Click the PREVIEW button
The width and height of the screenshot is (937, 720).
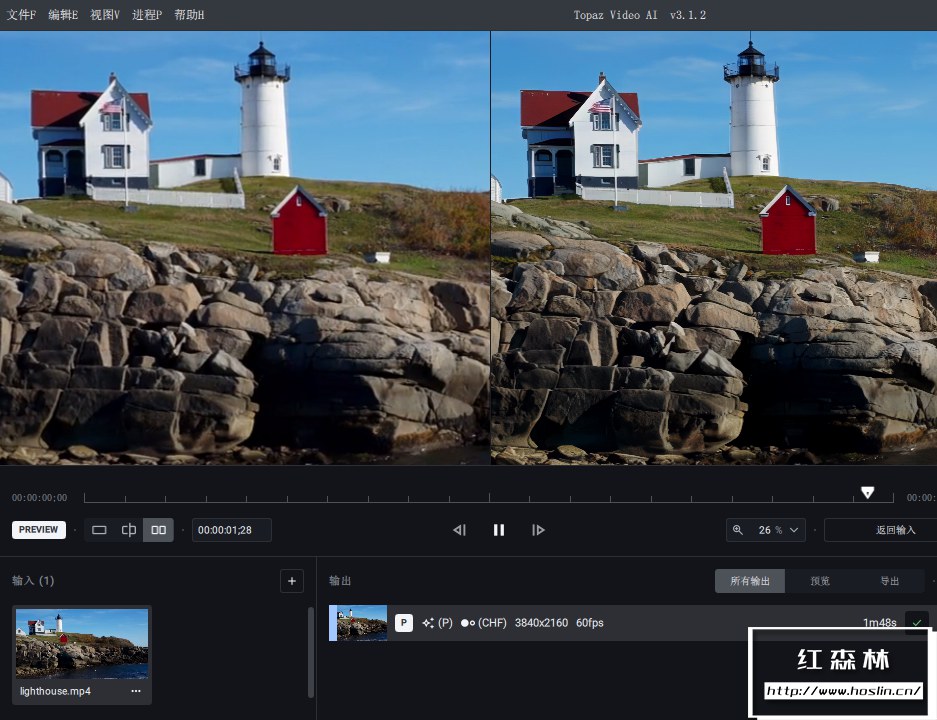pos(39,530)
